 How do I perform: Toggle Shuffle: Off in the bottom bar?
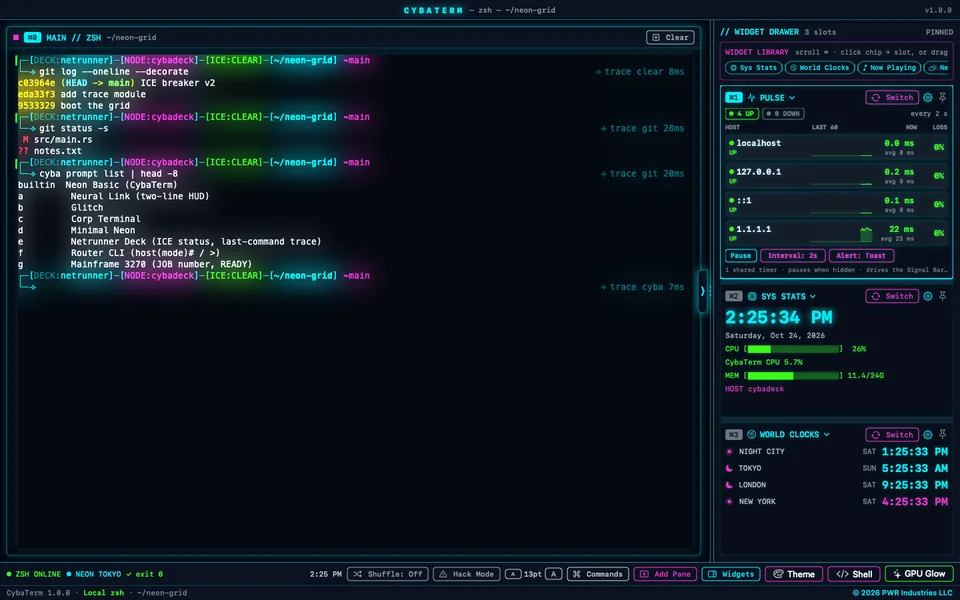pyautogui.click(x=388, y=574)
